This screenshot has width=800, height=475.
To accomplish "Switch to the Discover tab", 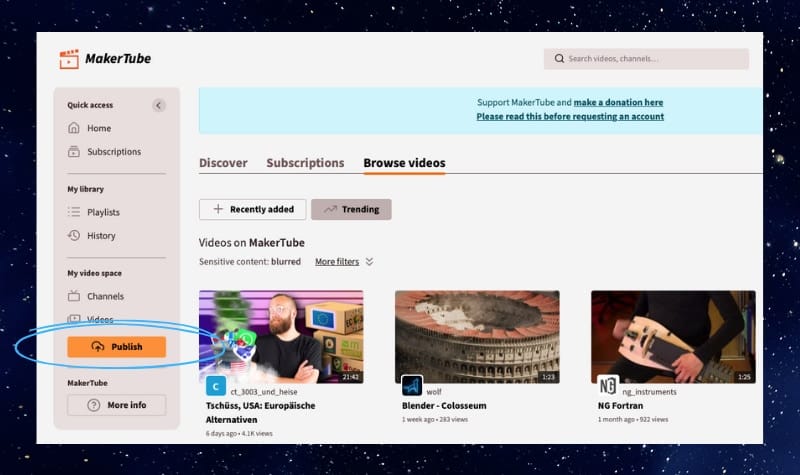I will click(x=223, y=163).
